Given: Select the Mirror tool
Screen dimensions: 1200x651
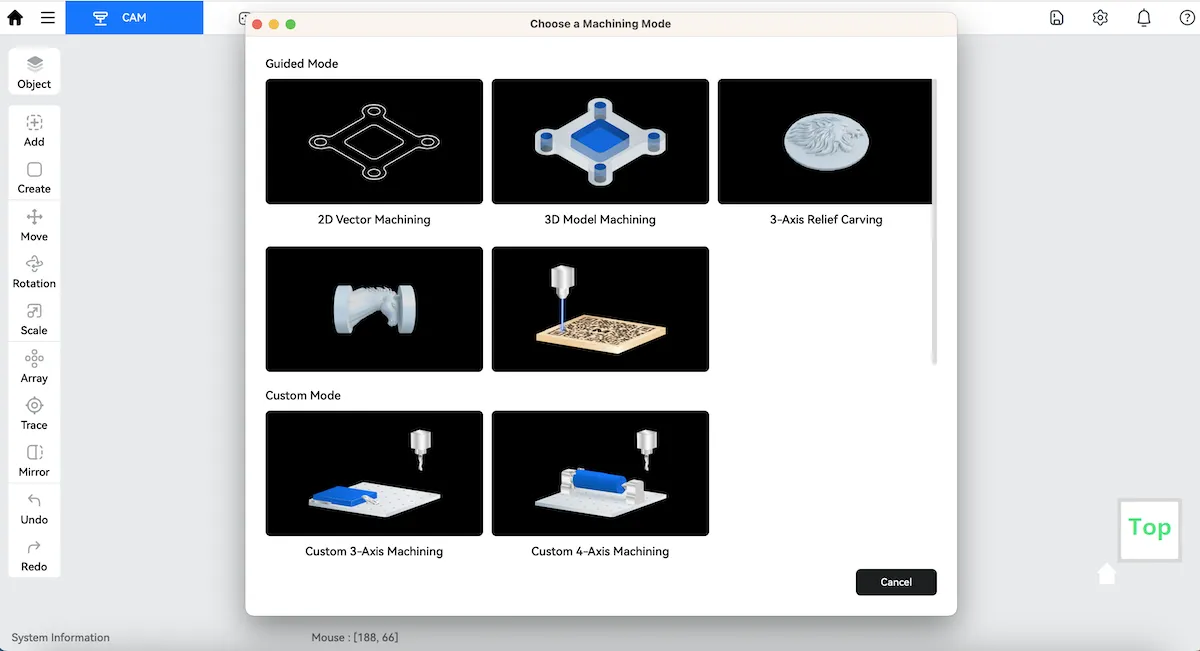Looking at the screenshot, I should coord(34,452).
